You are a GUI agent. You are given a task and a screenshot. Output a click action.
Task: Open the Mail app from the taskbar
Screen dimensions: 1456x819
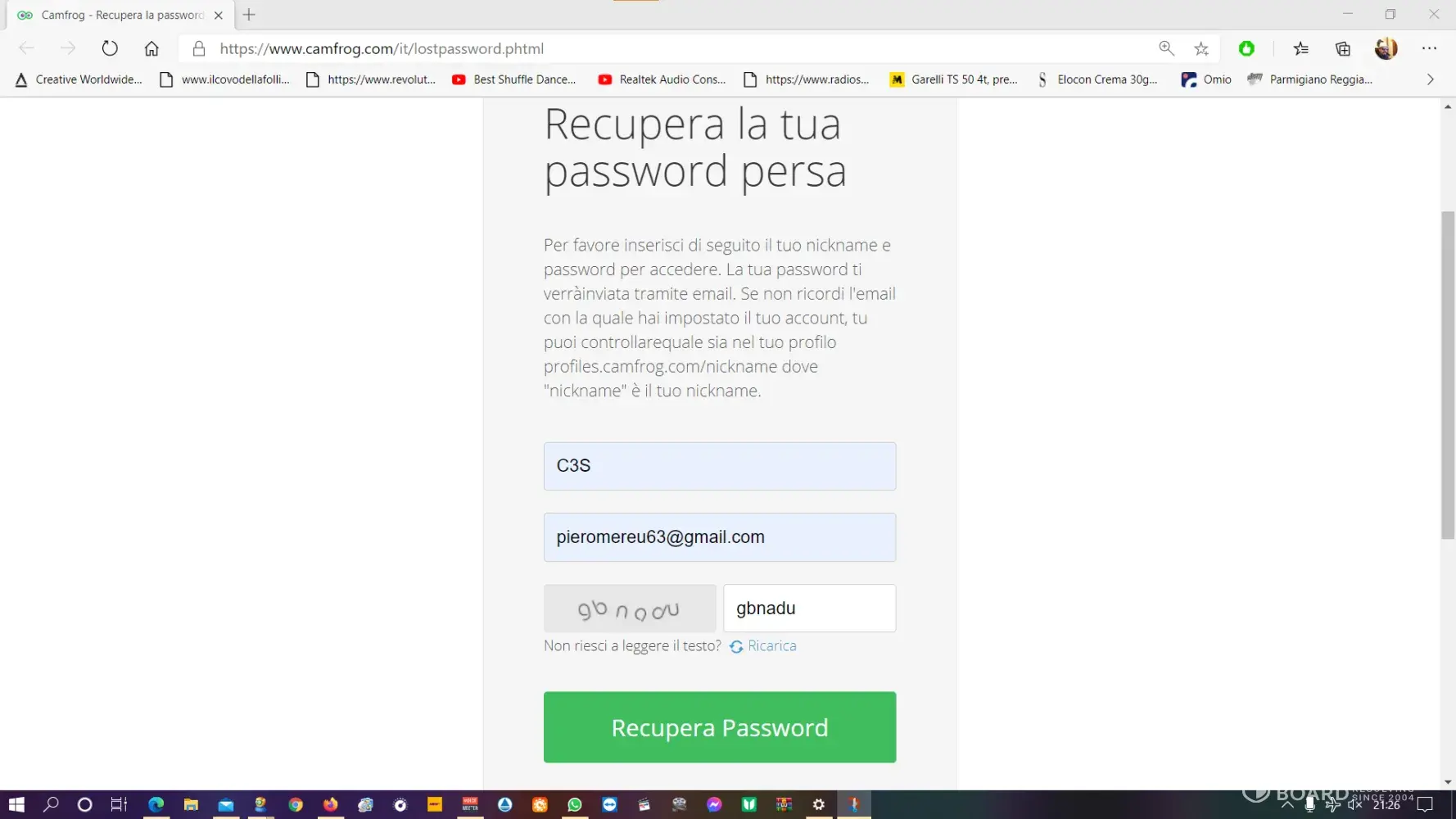(226, 805)
